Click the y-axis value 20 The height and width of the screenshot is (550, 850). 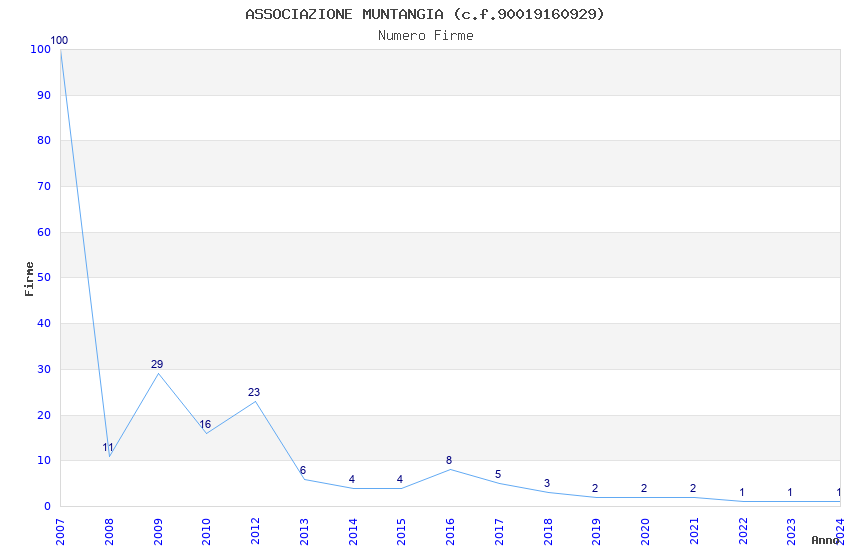pos(43,415)
